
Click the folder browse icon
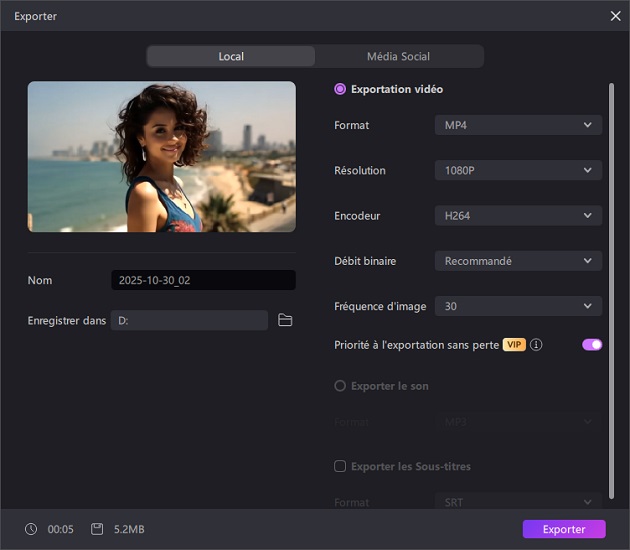pos(285,320)
